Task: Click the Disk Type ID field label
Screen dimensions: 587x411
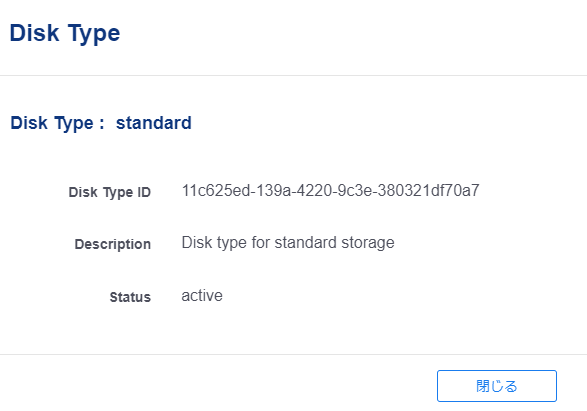Action: click(110, 192)
